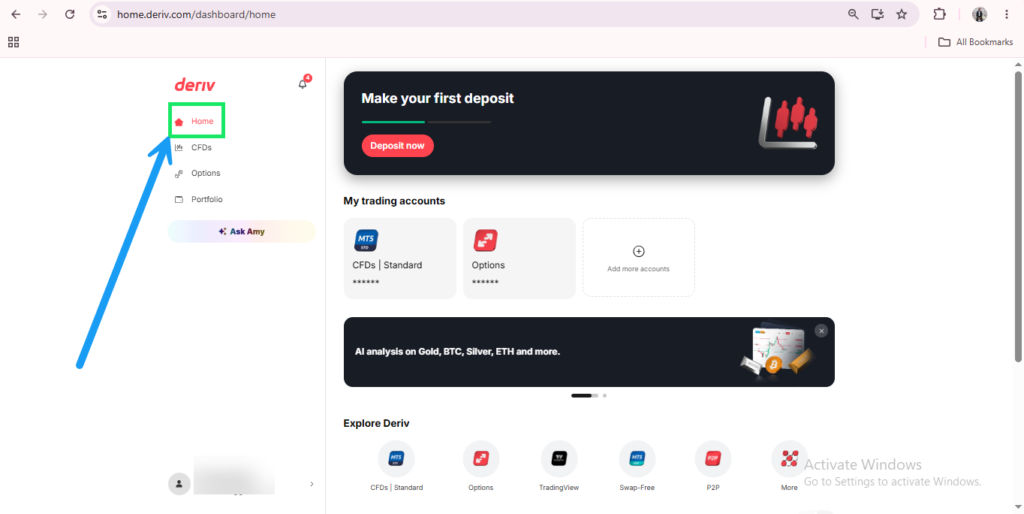Open the Chrome profile avatar
The height and width of the screenshot is (514, 1024).
pos(979,14)
